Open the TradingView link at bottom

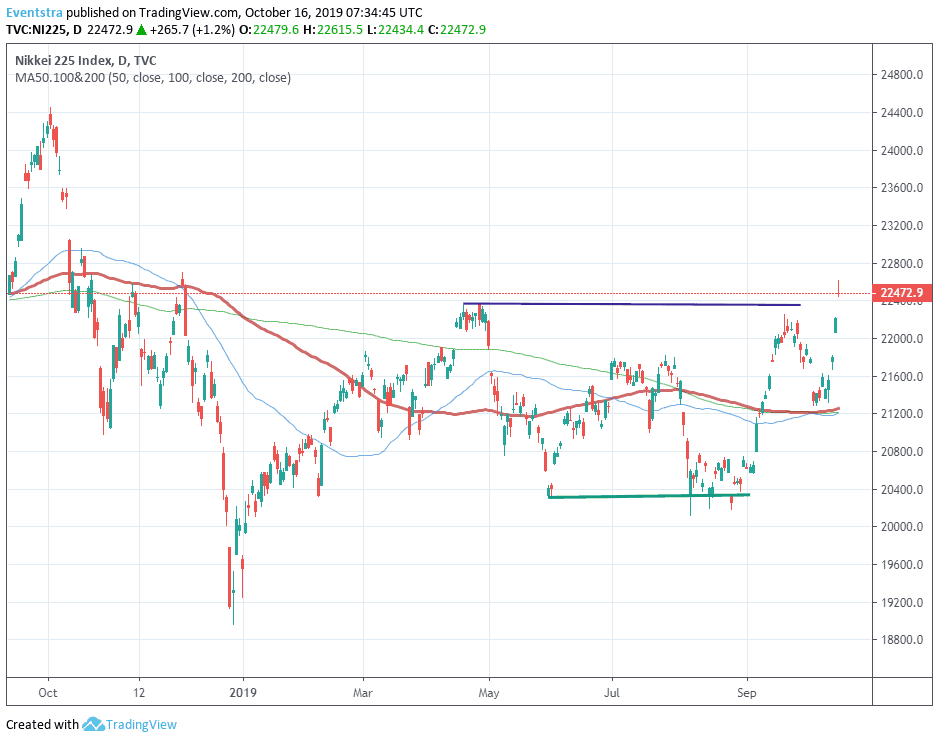click(141, 725)
